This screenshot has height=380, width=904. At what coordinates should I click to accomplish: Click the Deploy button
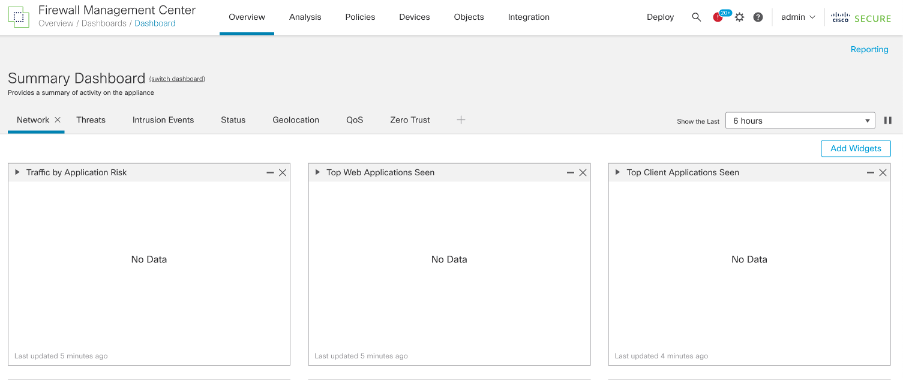[660, 17]
